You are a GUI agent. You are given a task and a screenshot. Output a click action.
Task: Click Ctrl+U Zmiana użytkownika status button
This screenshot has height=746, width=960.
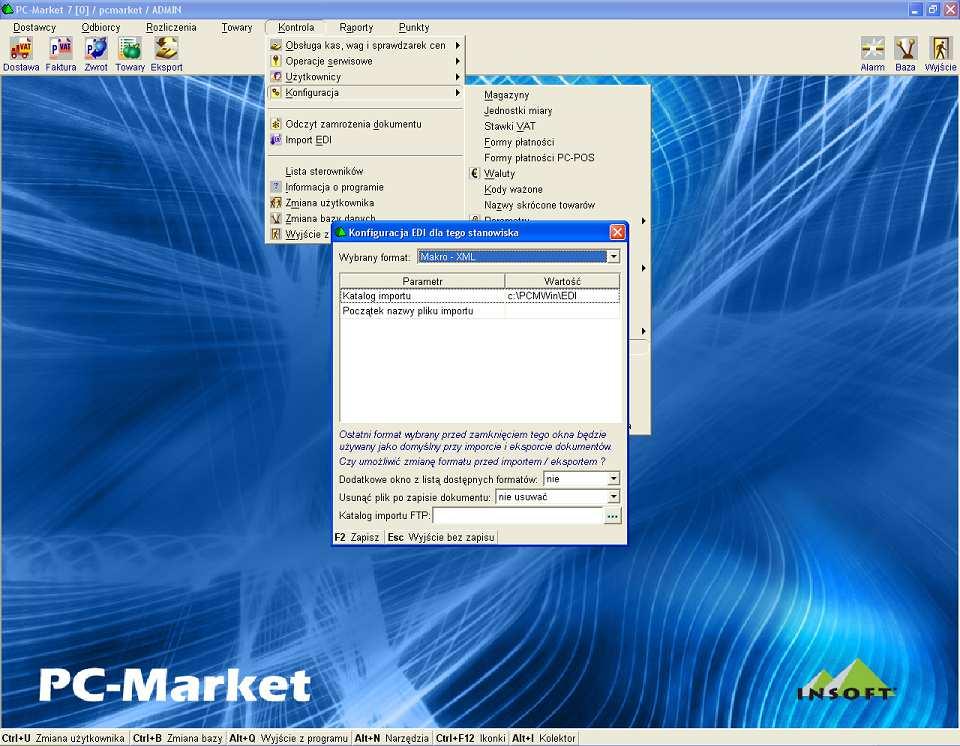pyautogui.click(x=64, y=738)
